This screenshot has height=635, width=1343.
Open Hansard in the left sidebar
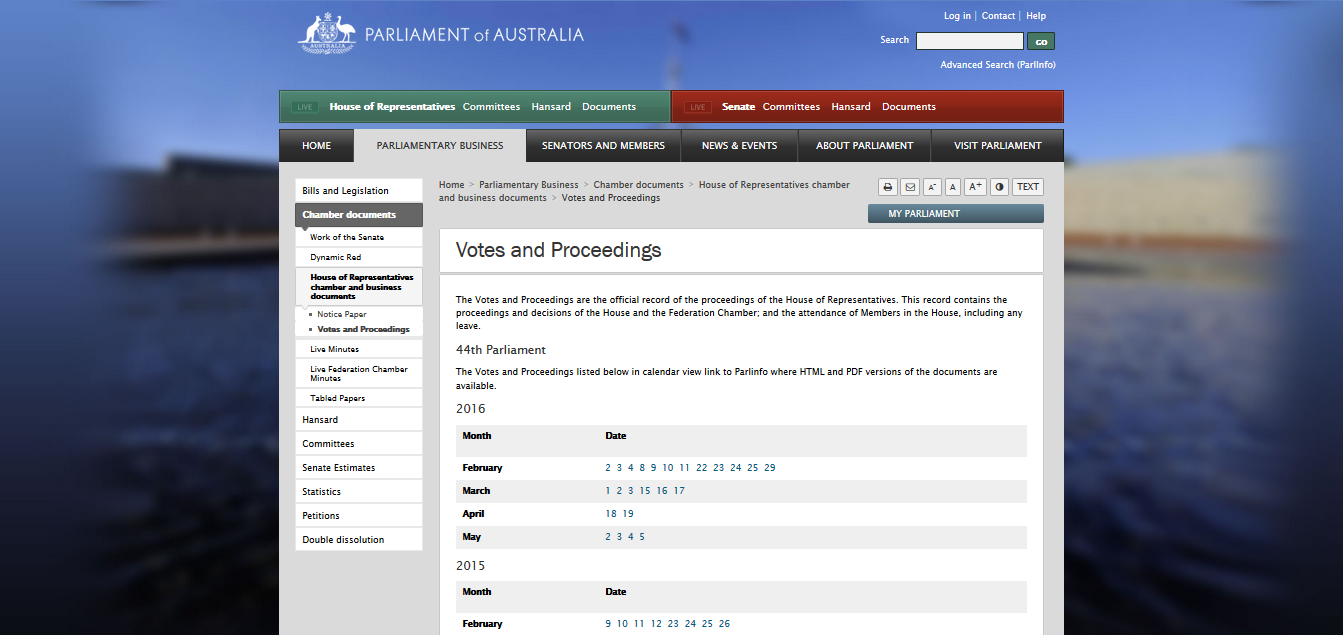pyautogui.click(x=359, y=420)
